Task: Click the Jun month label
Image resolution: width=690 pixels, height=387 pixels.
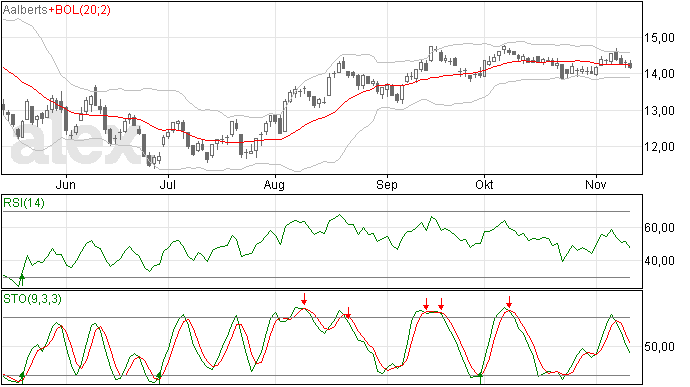Action: pos(66,184)
